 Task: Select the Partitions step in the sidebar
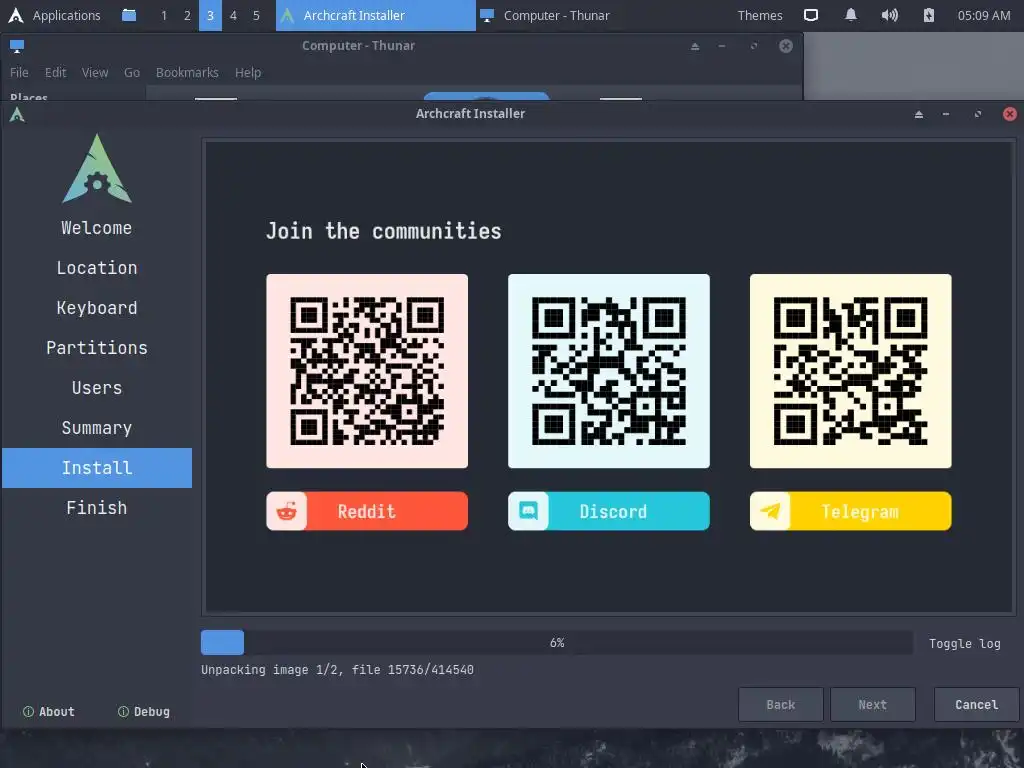97,347
